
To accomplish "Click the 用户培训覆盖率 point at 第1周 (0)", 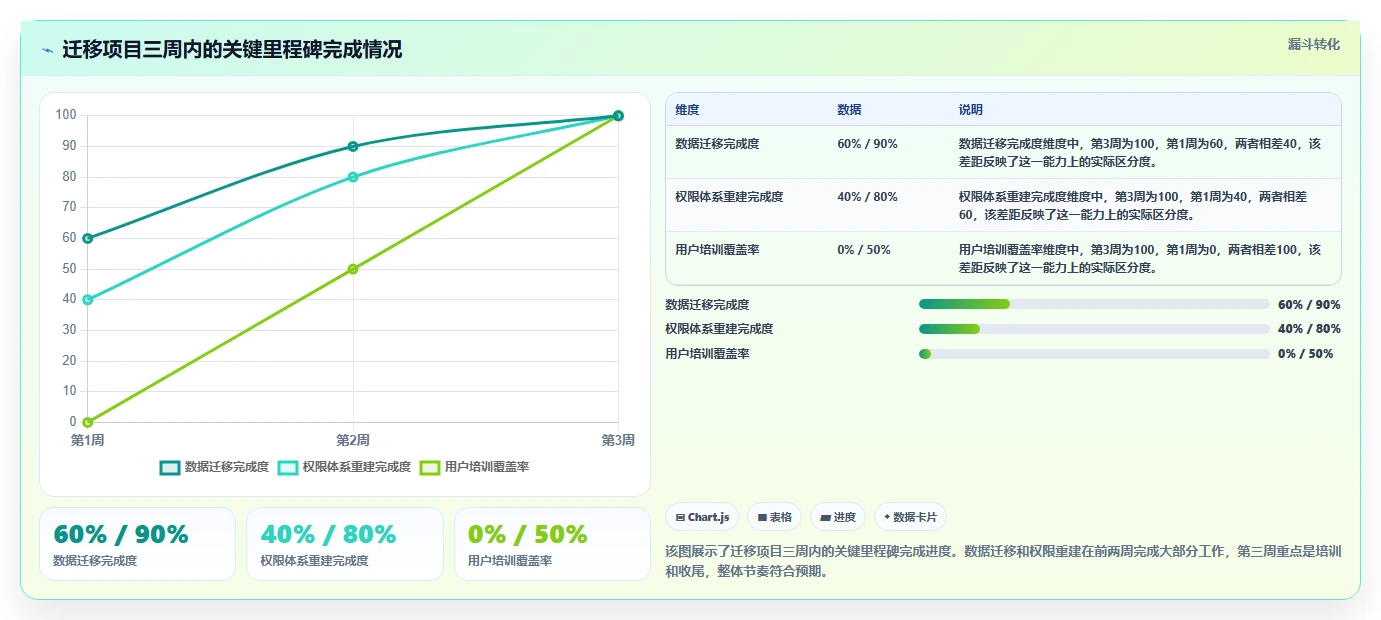I will point(88,422).
